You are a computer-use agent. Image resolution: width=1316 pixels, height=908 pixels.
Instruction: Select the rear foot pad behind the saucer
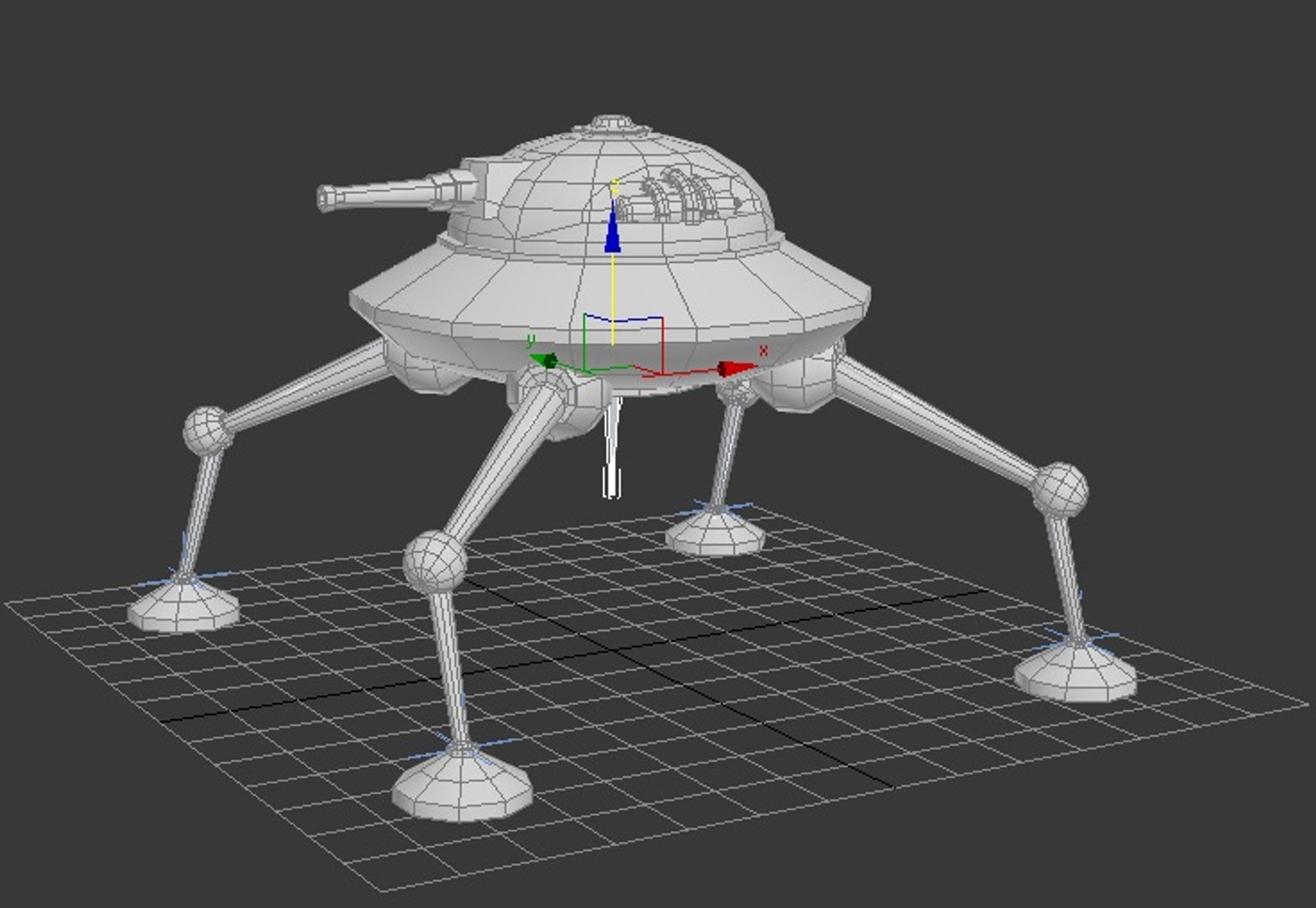[715, 531]
